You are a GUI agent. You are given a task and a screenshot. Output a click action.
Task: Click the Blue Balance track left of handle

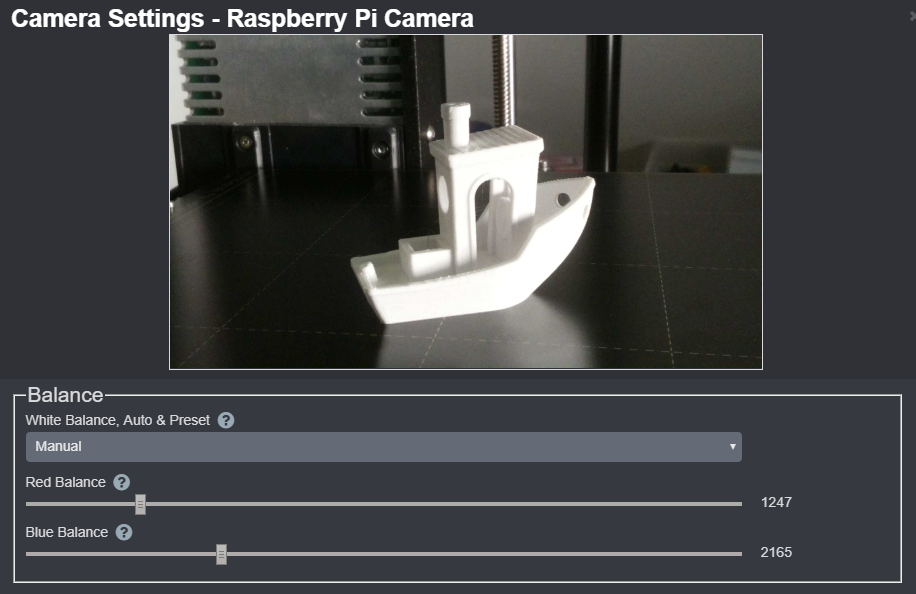120,554
